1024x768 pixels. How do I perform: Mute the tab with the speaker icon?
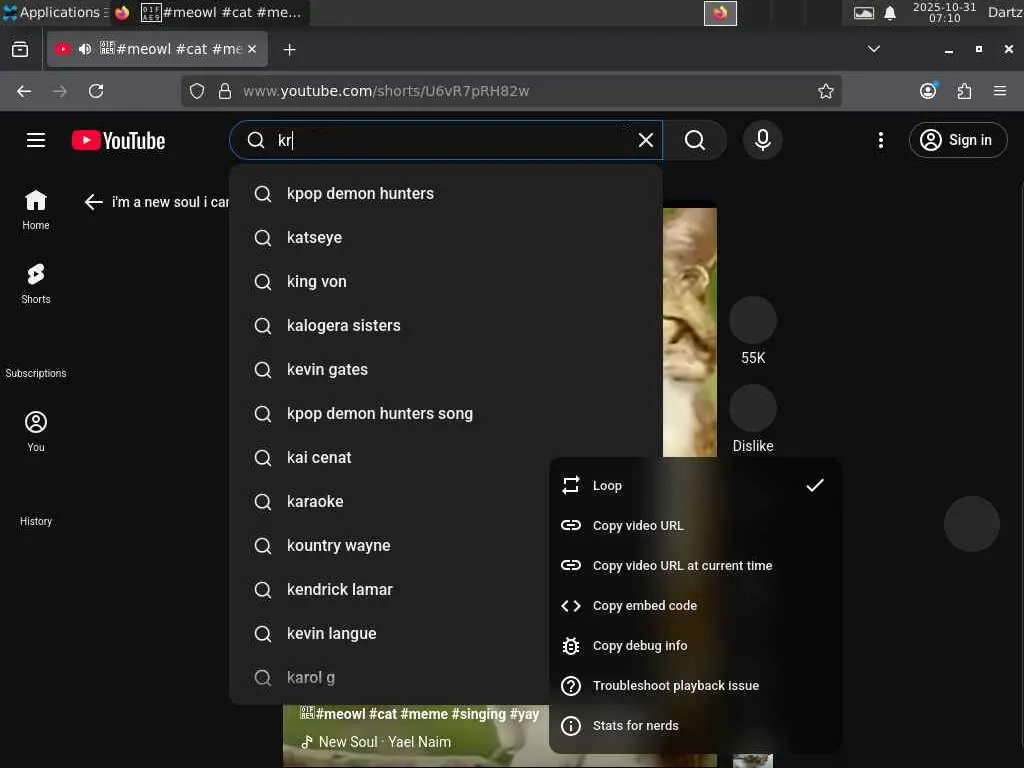(85, 49)
